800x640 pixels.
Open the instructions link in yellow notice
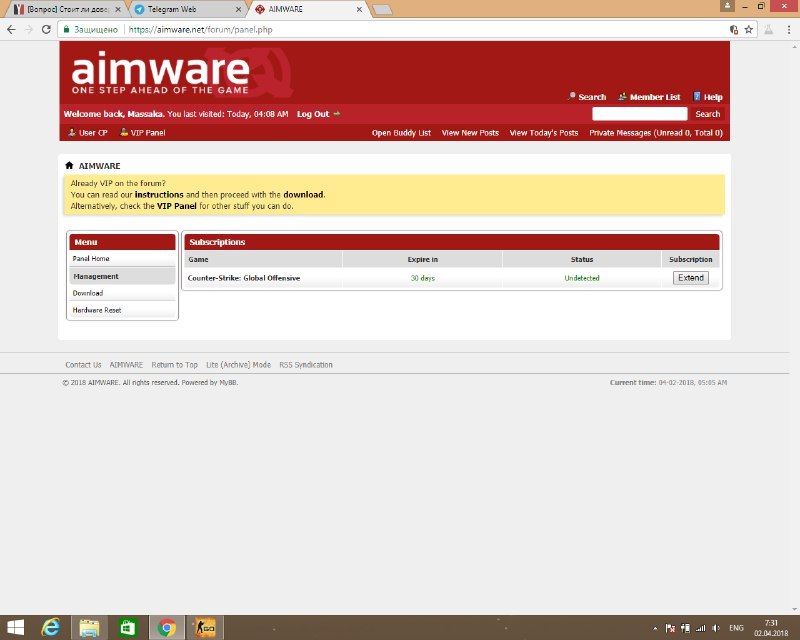tap(159, 194)
